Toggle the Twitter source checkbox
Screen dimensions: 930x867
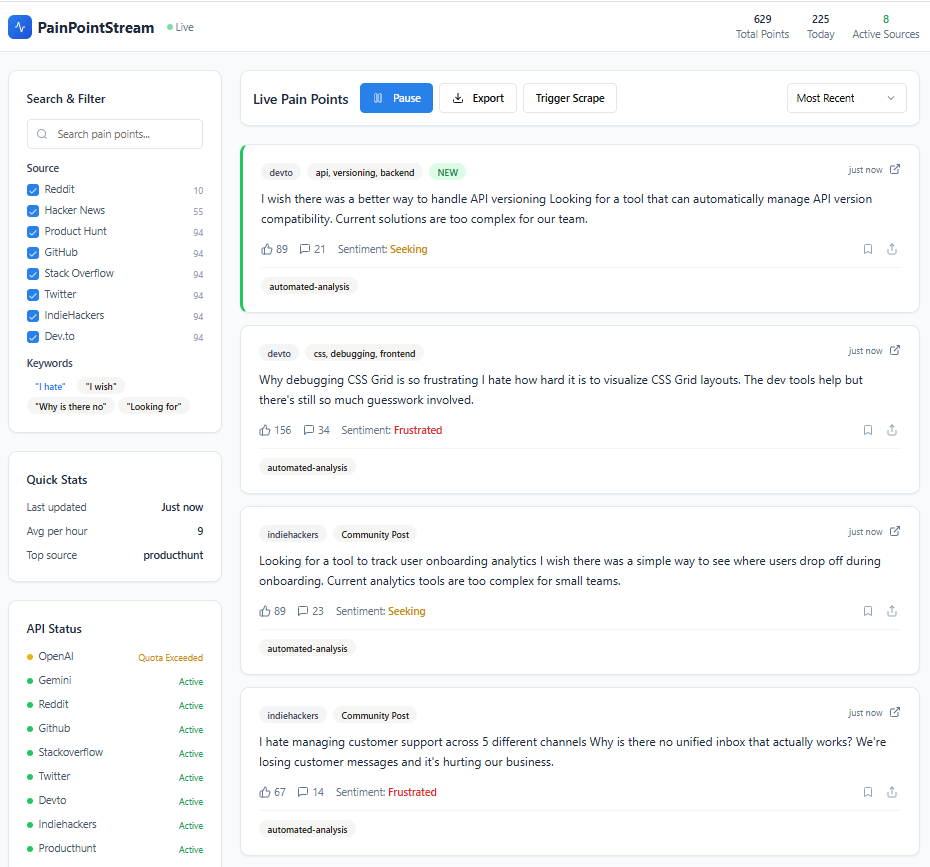click(x=33, y=295)
